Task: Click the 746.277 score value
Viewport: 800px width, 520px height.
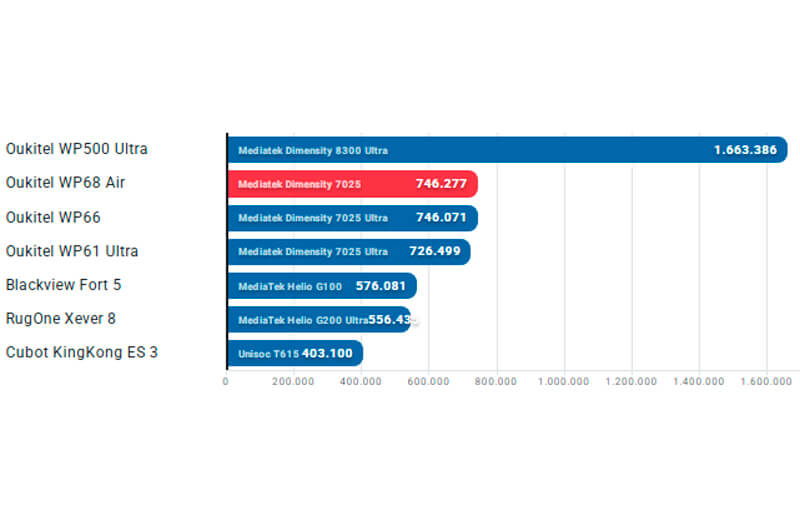Action: coord(441,183)
